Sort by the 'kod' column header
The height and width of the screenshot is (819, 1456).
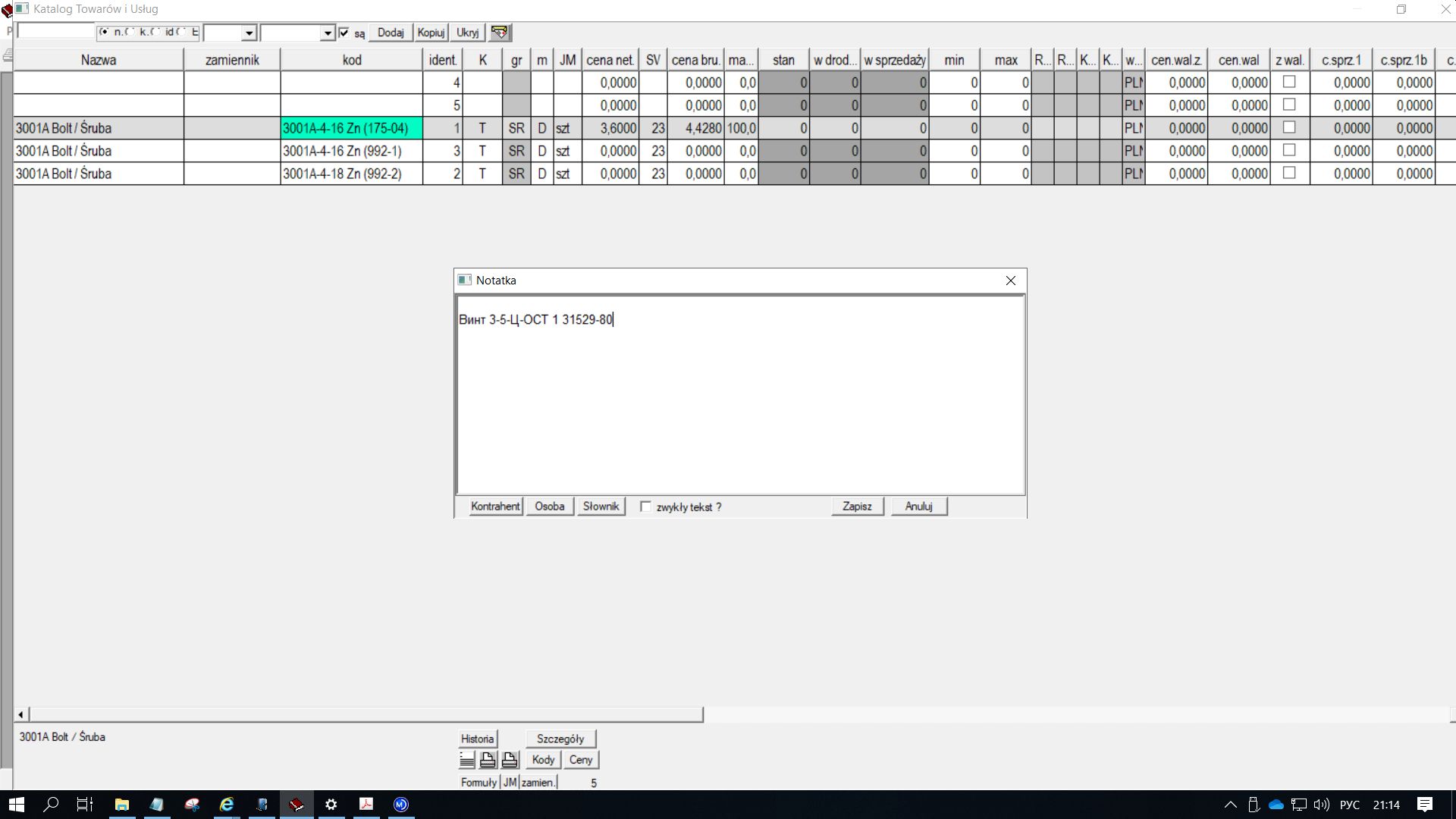click(351, 60)
